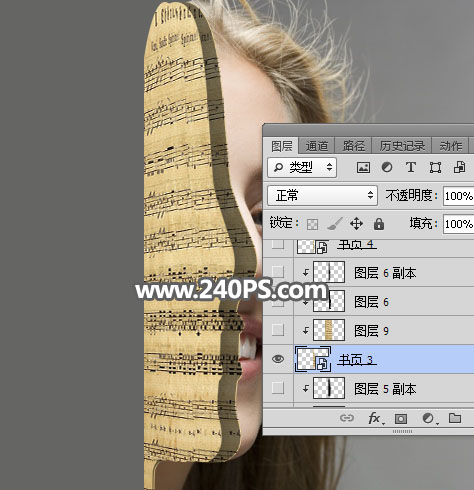Select the 图层 6 副本 layer name
Screen dimensions: 474x490
(385, 273)
